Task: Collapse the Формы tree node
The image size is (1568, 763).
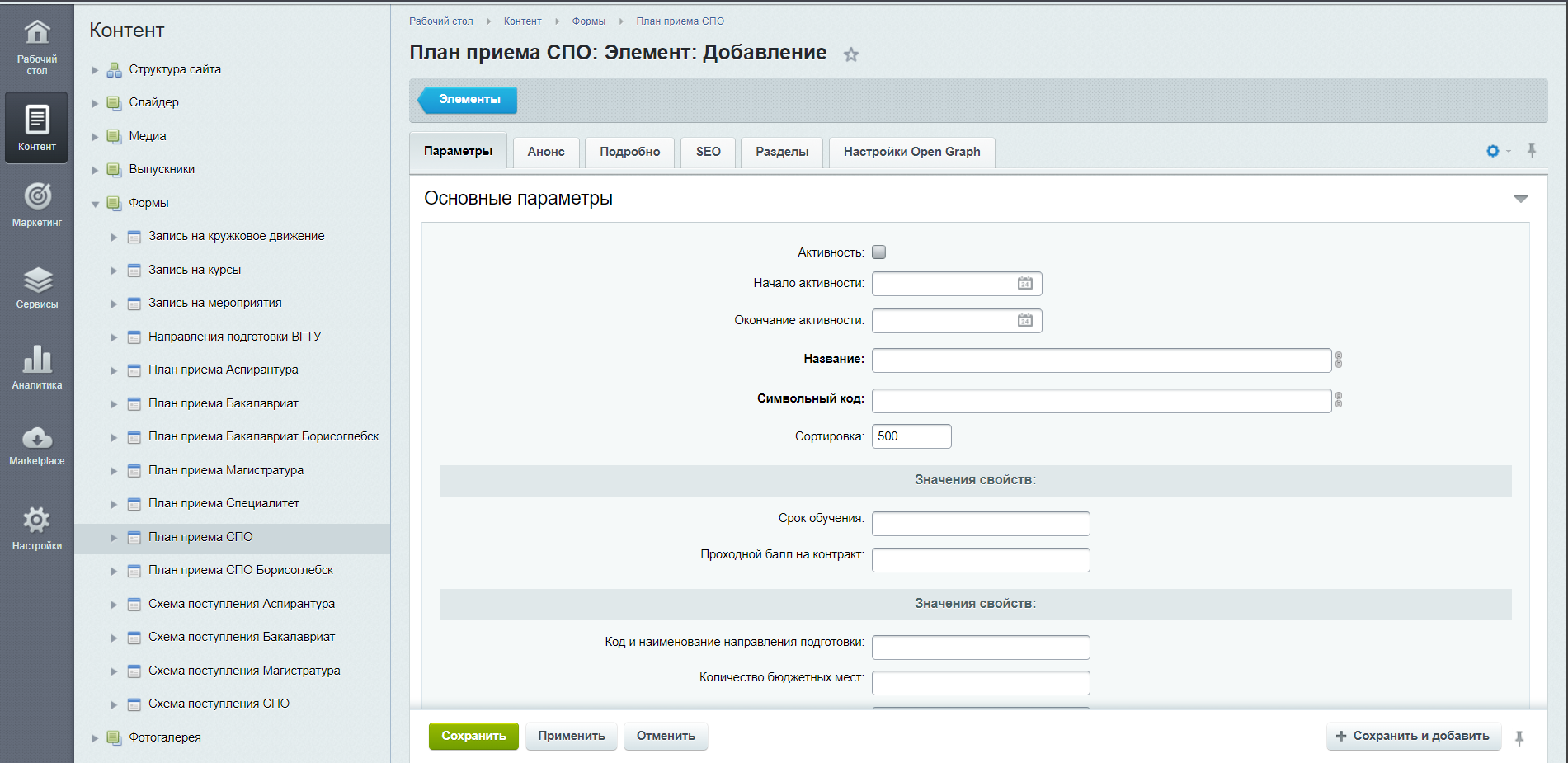Action: tap(95, 204)
